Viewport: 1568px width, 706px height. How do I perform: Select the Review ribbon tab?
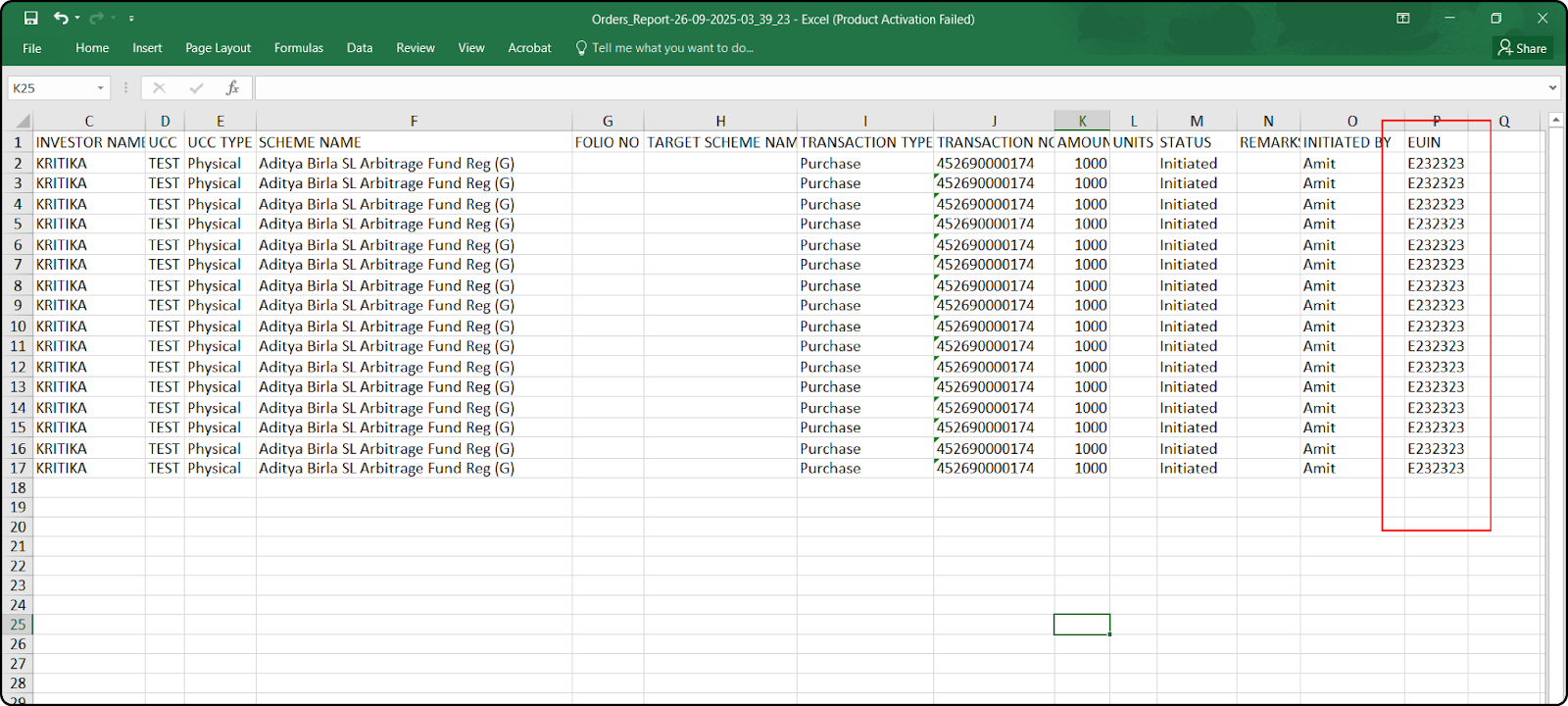[x=416, y=48]
